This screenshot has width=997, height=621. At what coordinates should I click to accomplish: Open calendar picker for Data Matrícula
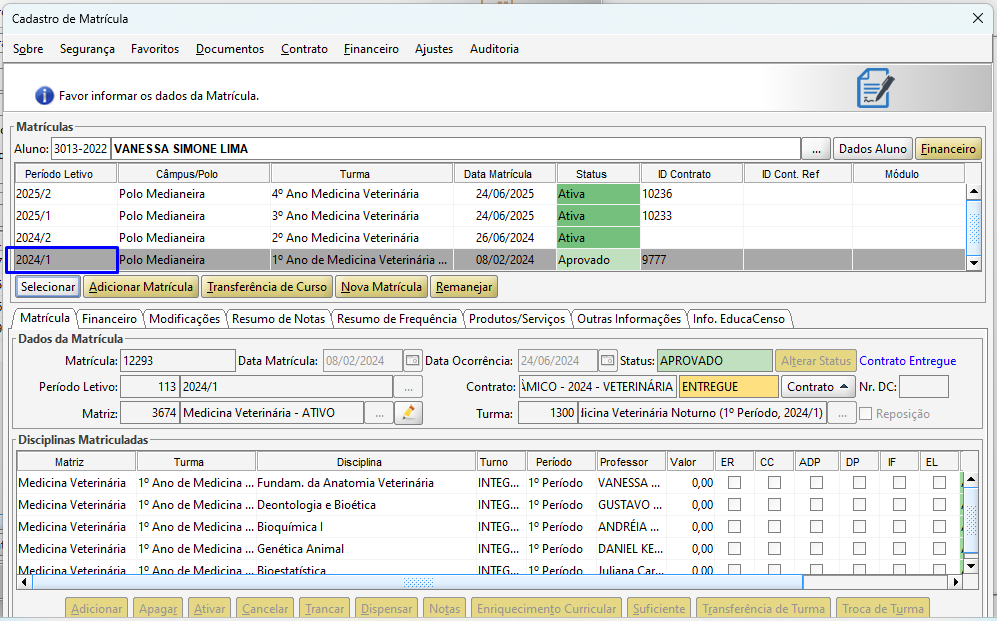(x=412, y=360)
